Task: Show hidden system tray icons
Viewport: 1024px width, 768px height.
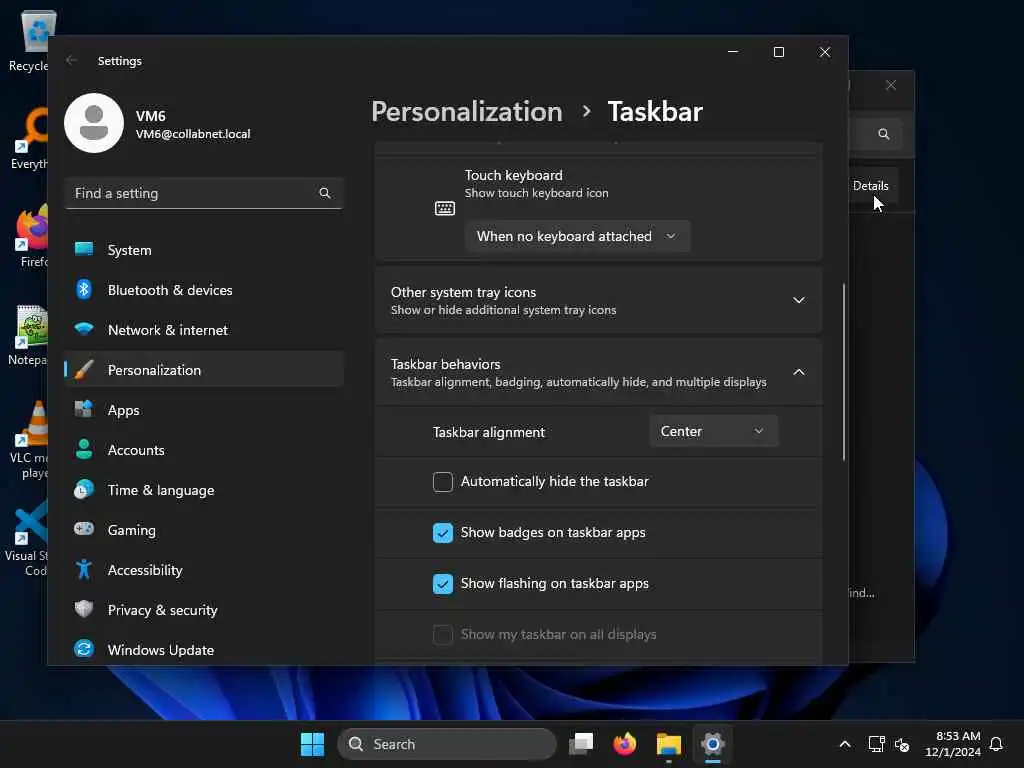Action: 844,744
